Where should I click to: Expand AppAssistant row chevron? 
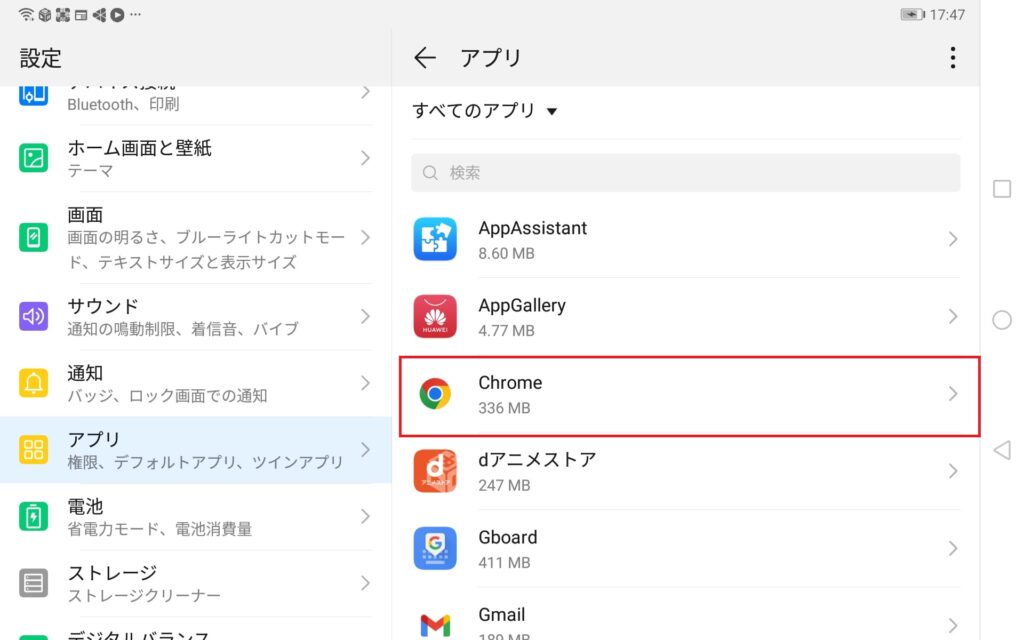click(x=953, y=239)
